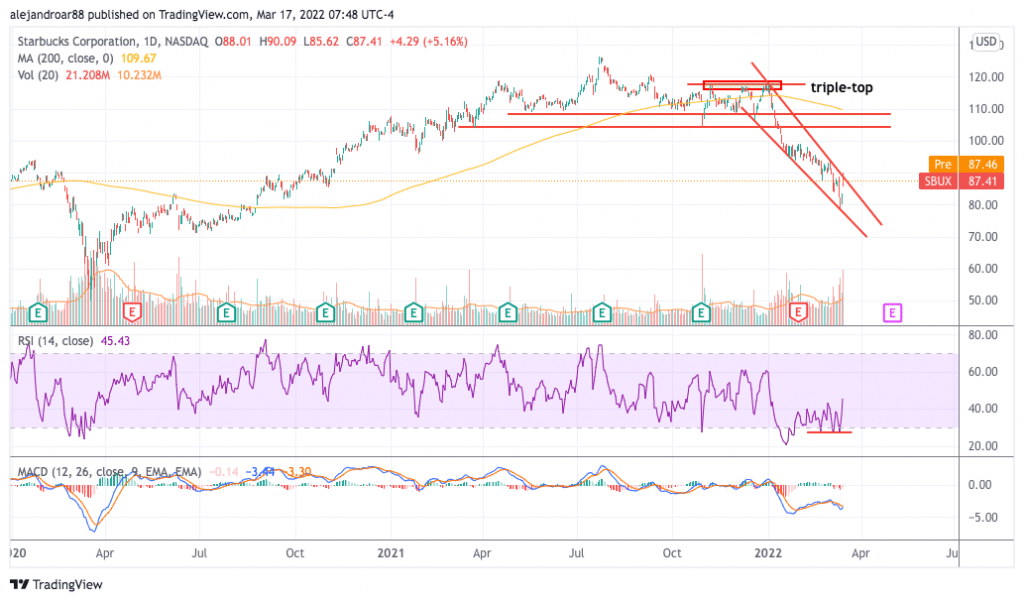Select the MA (200, close, 0) indicator legend
The height and width of the screenshot is (602, 1024).
coord(66,58)
